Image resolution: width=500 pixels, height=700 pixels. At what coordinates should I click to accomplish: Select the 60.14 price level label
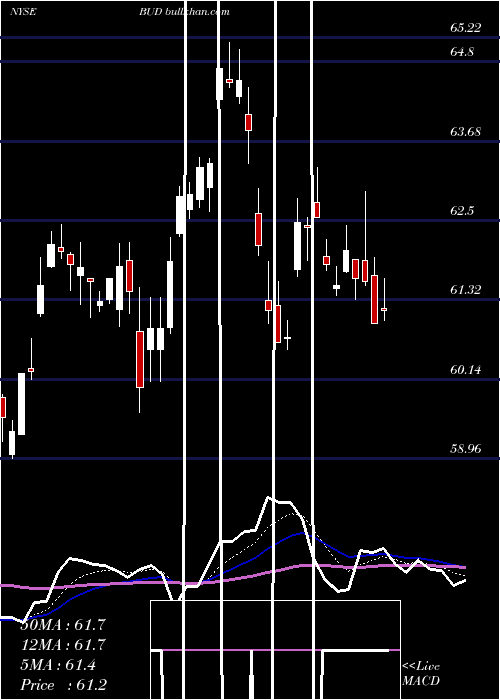click(x=465, y=370)
